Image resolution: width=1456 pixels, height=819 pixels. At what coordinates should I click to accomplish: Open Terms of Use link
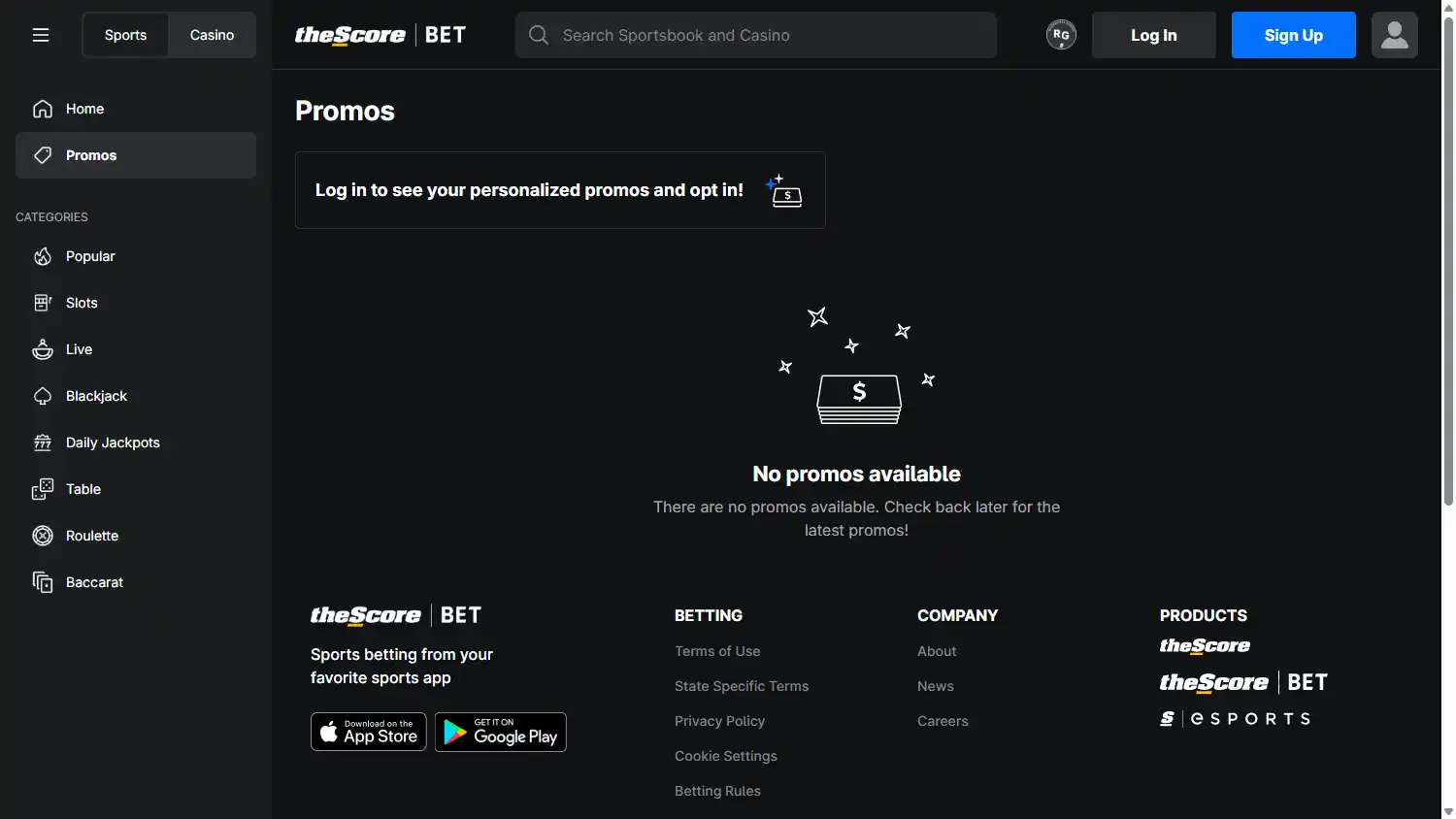pos(717,651)
